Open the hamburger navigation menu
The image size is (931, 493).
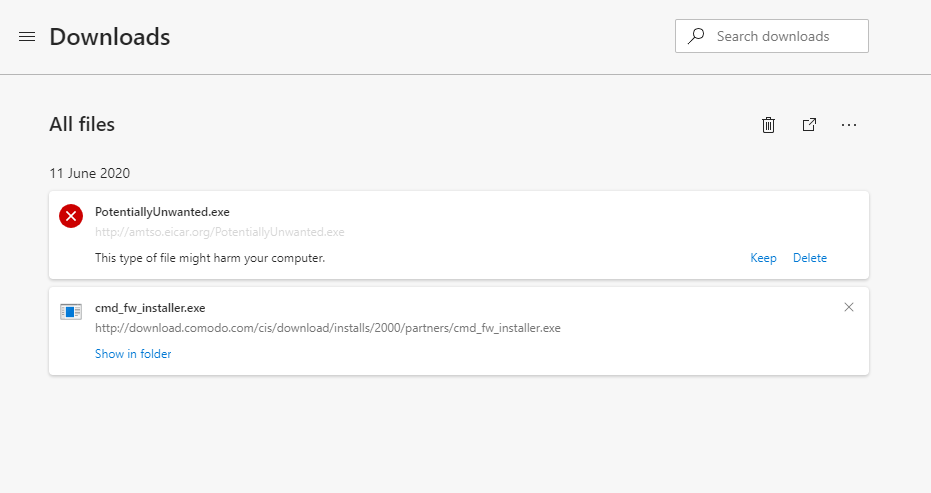pos(27,37)
